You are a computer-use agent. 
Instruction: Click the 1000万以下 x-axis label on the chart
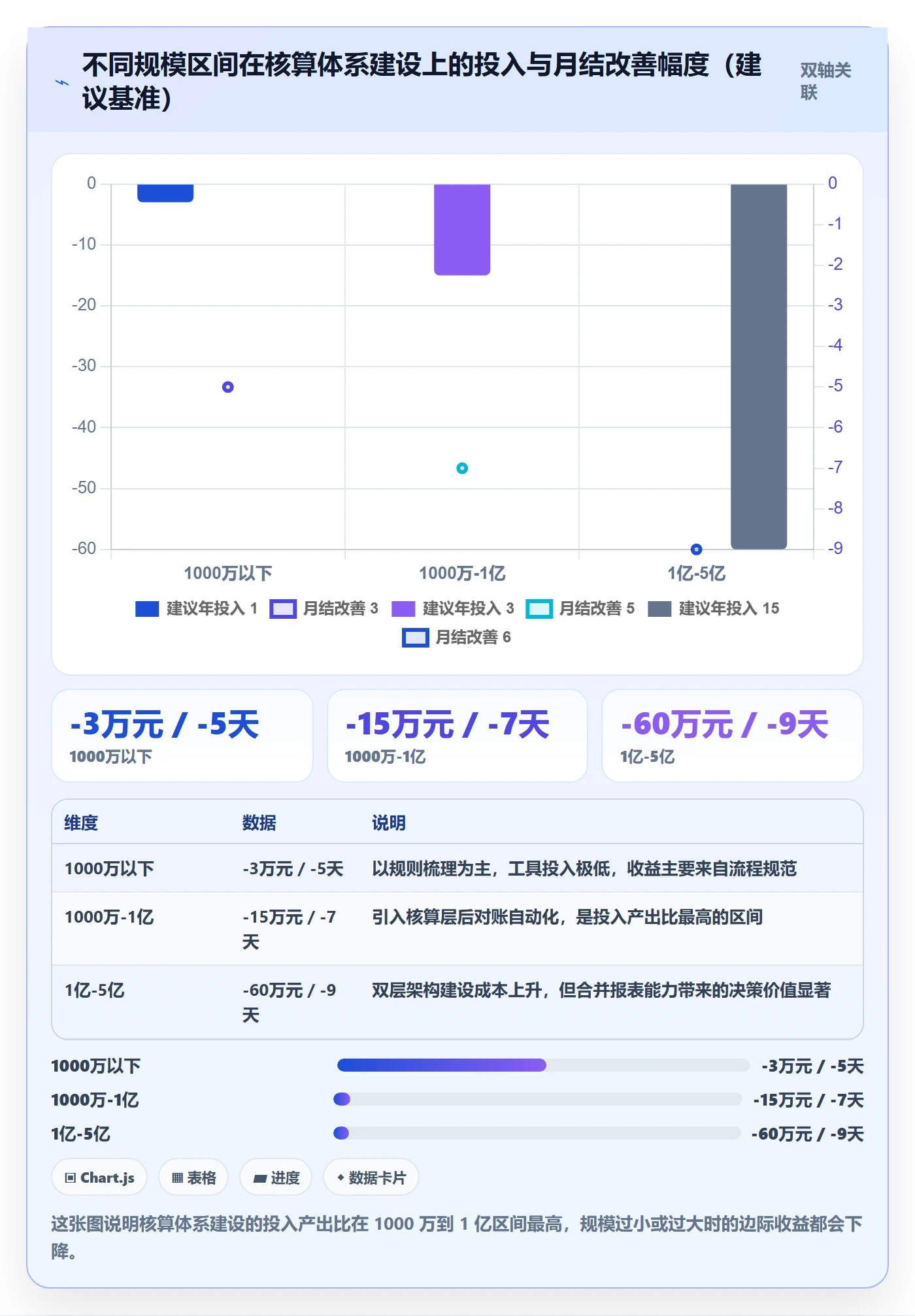tap(228, 573)
